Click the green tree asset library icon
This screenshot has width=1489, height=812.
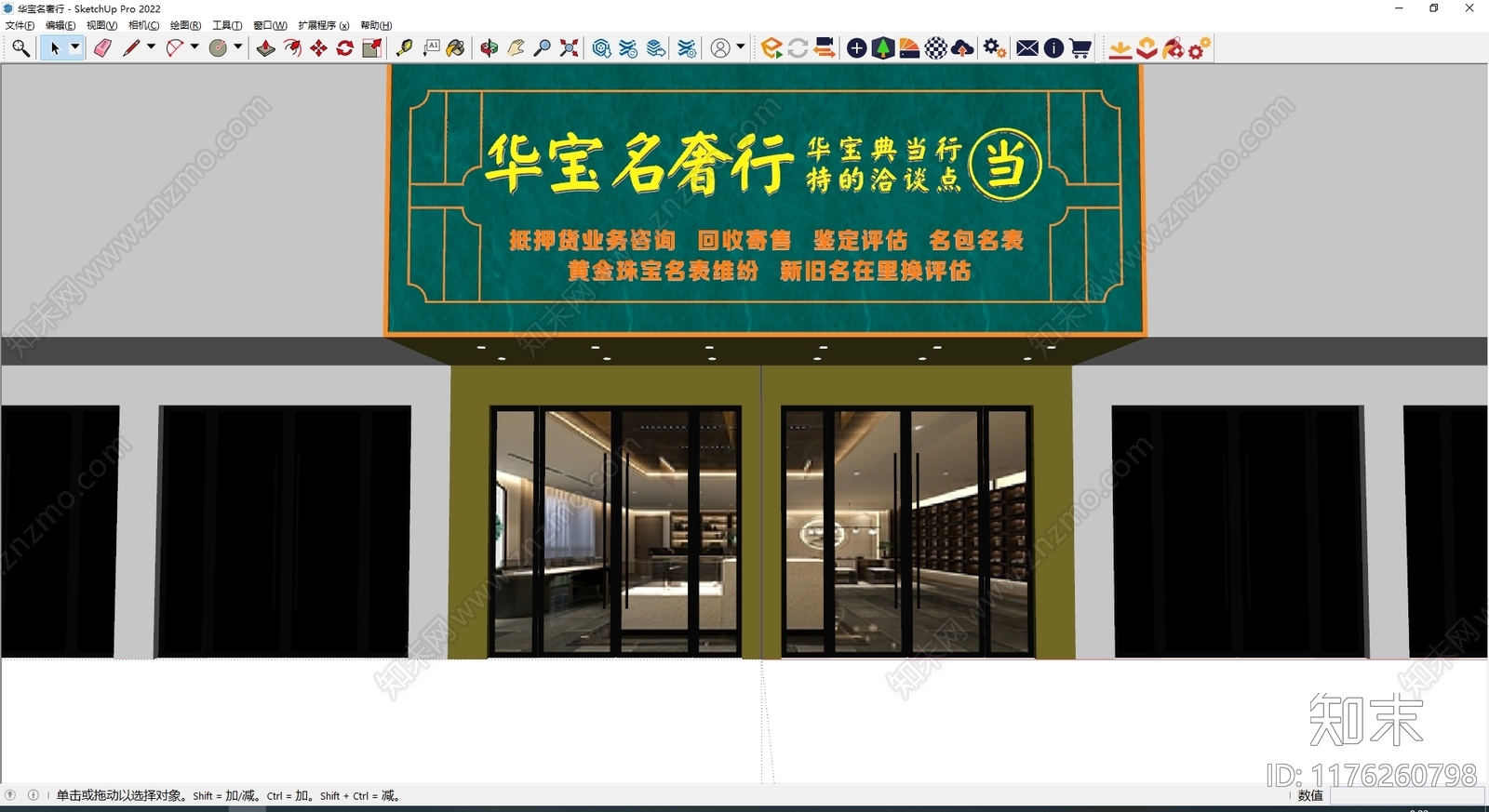tap(883, 48)
